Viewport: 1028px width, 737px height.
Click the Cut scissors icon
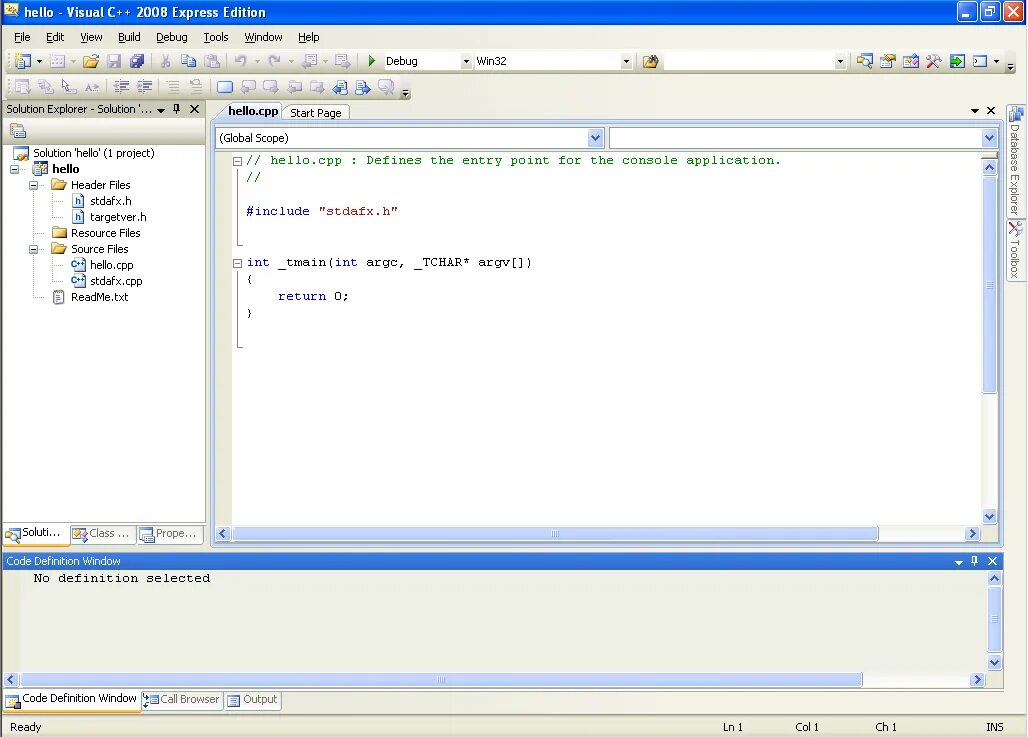click(165, 61)
